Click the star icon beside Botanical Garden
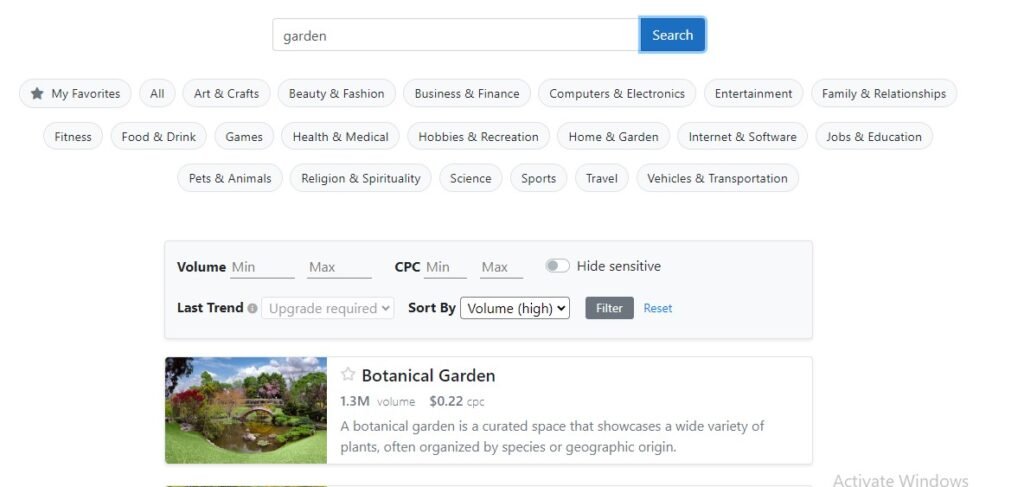 click(348, 375)
